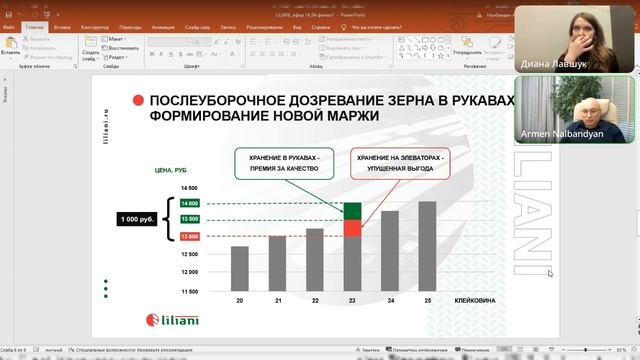Switch to Insert (Вставка) tab
Image resolution: width=640 pixels, height=360 pixels.
click(x=62, y=27)
